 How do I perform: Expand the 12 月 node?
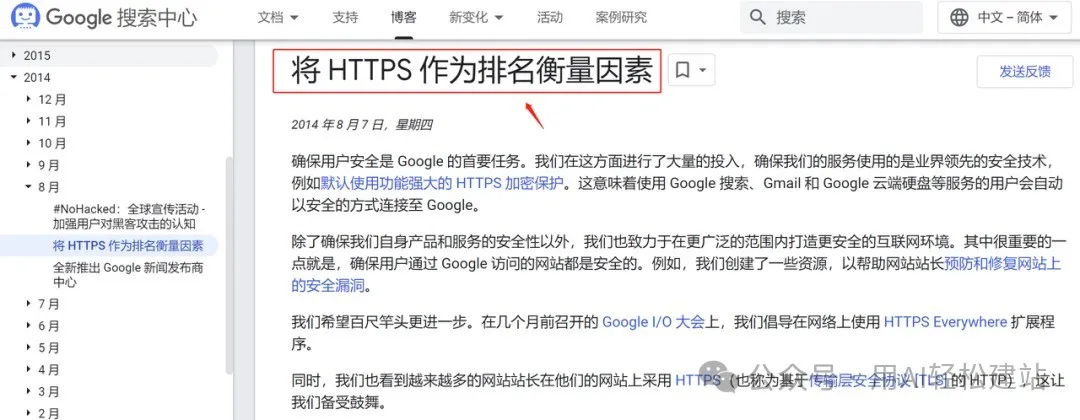[x=29, y=99]
